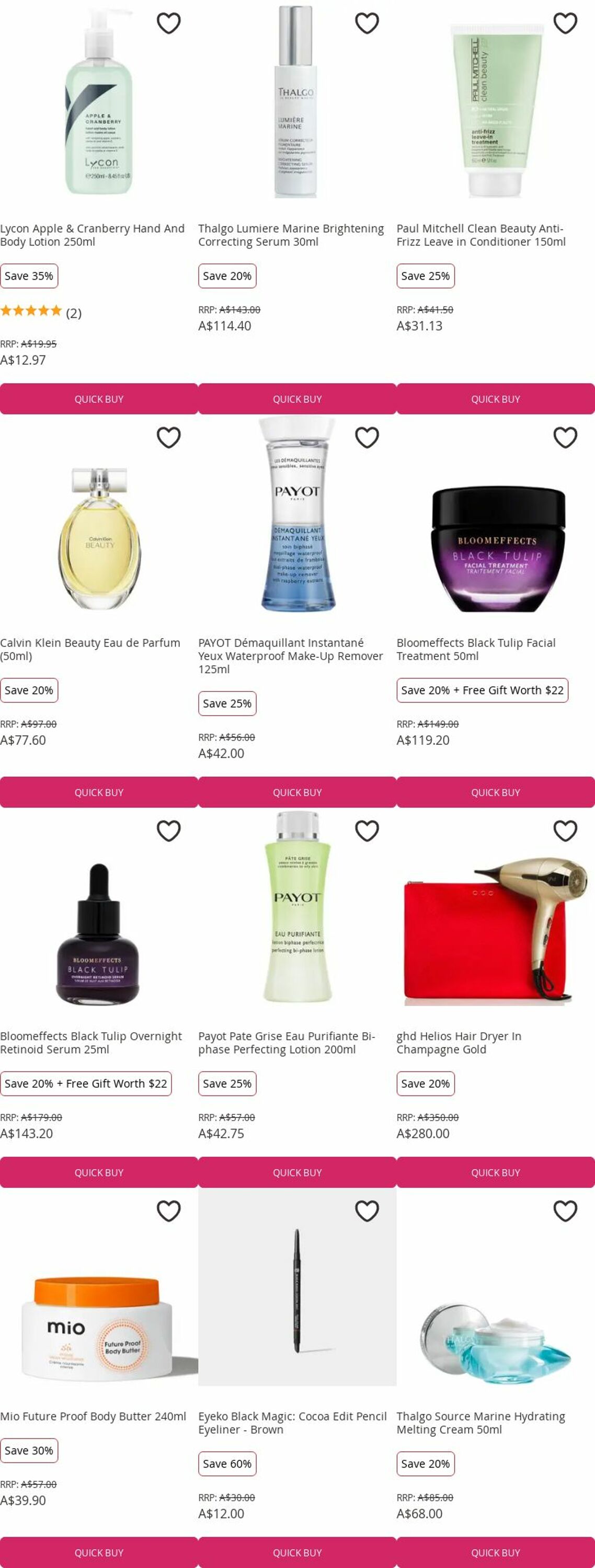Add ghd Helios Hair Dryer to wishlist
The image size is (595, 1568).
pyautogui.click(x=565, y=831)
